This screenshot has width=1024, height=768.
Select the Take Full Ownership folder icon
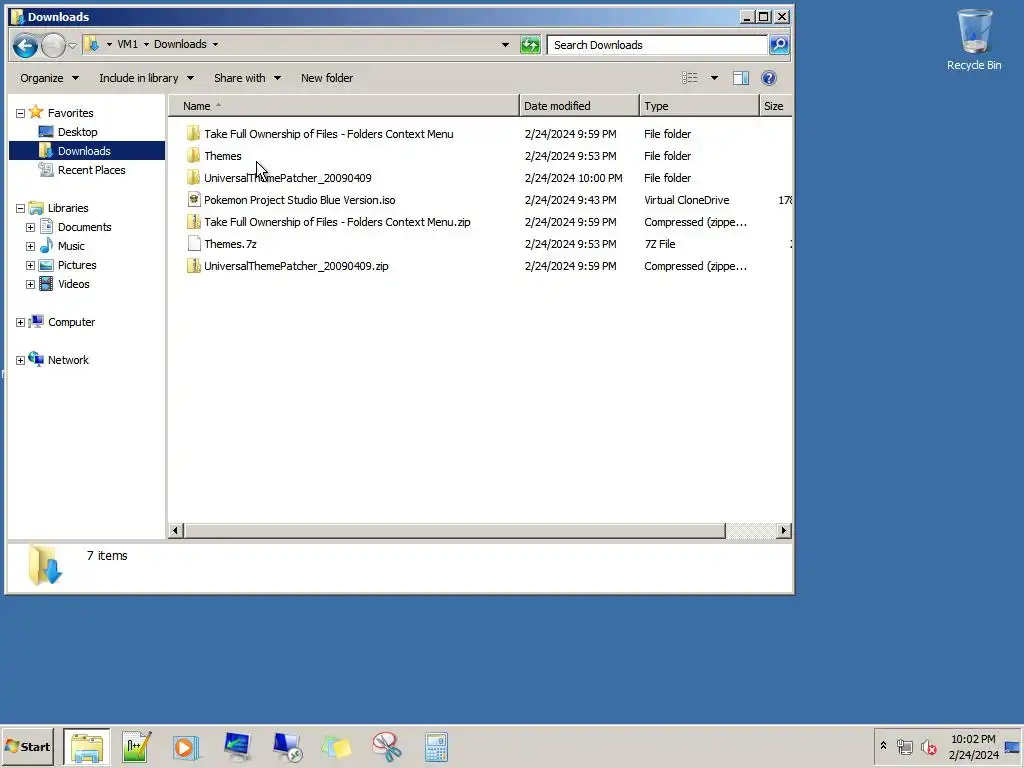tap(193, 134)
